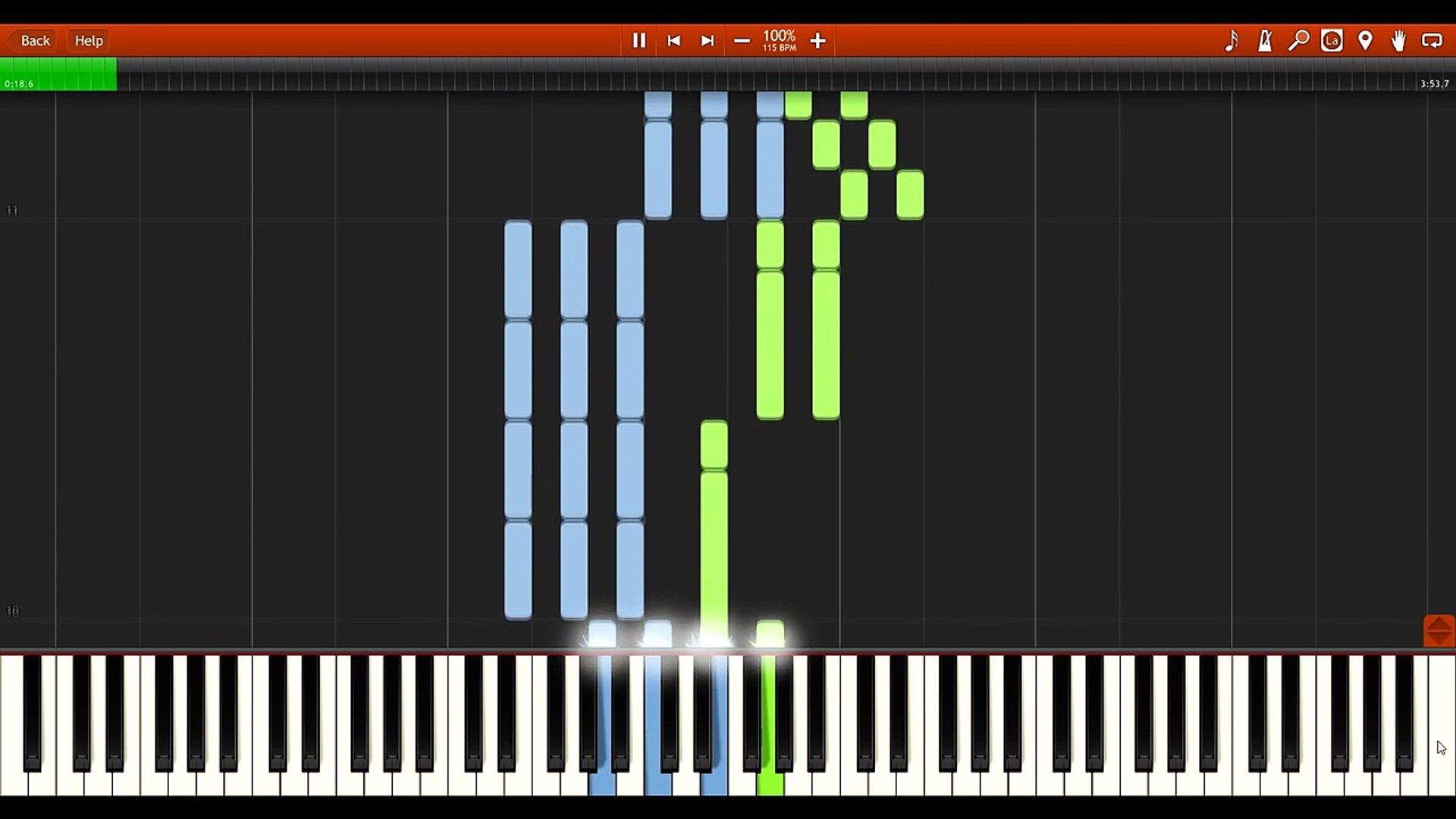Decrease speed with the minus button

coord(742,41)
